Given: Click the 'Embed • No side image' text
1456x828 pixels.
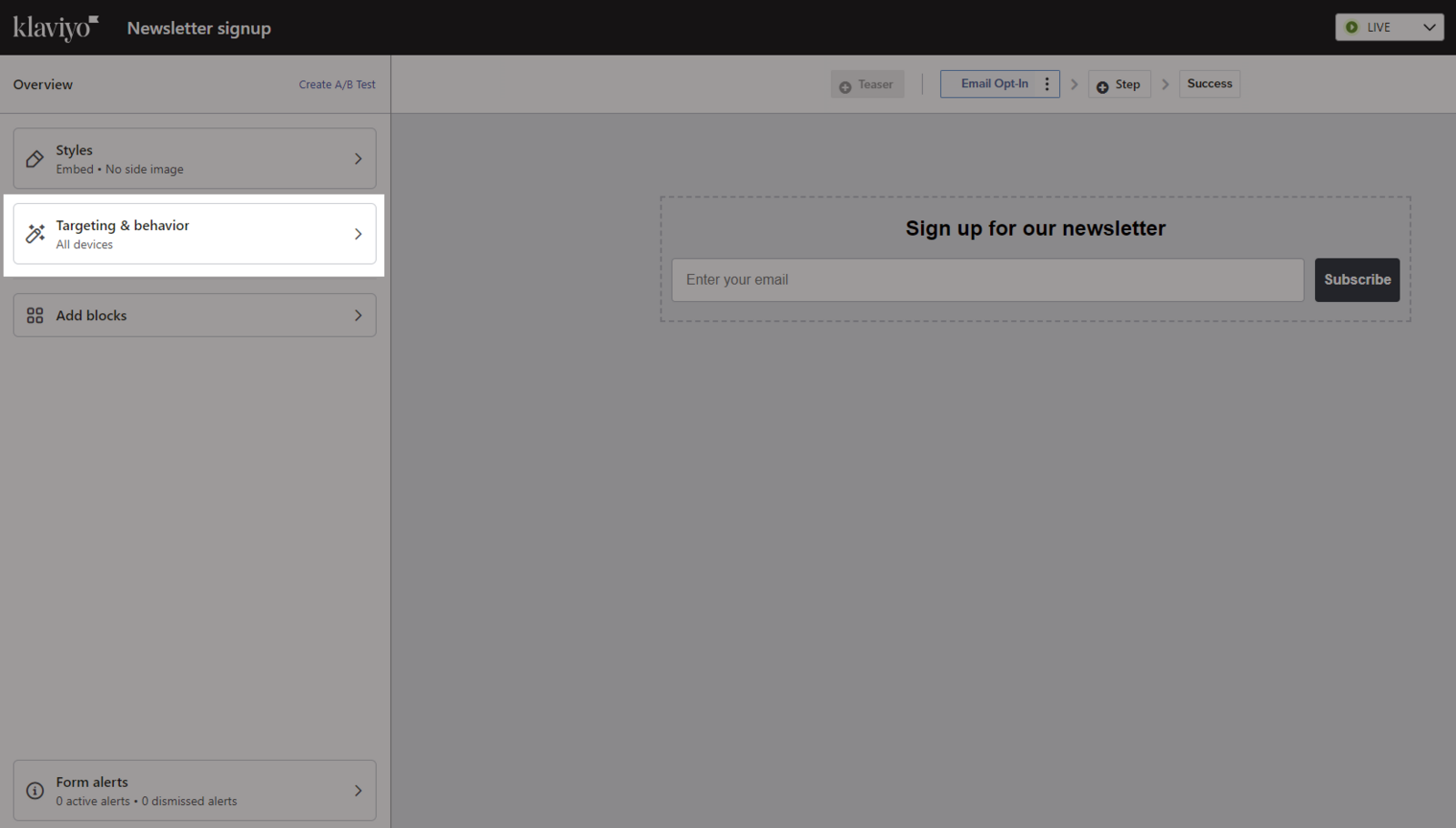Looking at the screenshot, I should pyautogui.click(x=119, y=169).
